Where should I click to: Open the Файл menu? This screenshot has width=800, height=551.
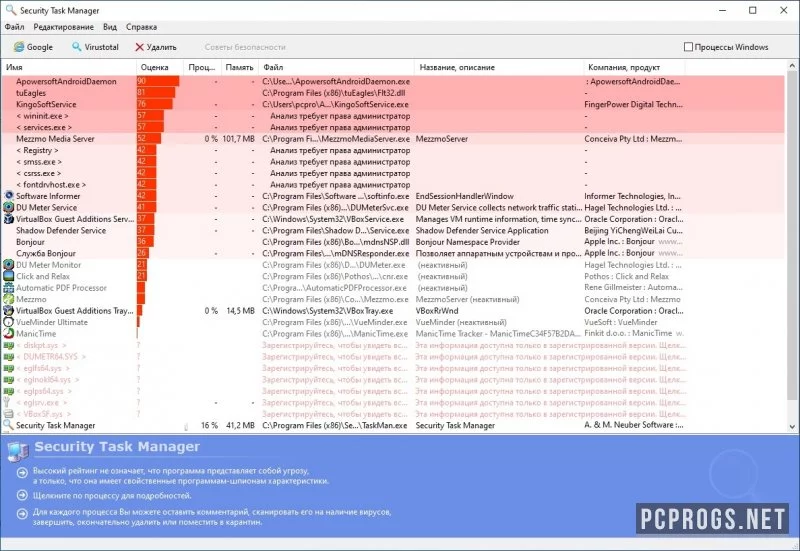pyautogui.click(x=14, y=27)
